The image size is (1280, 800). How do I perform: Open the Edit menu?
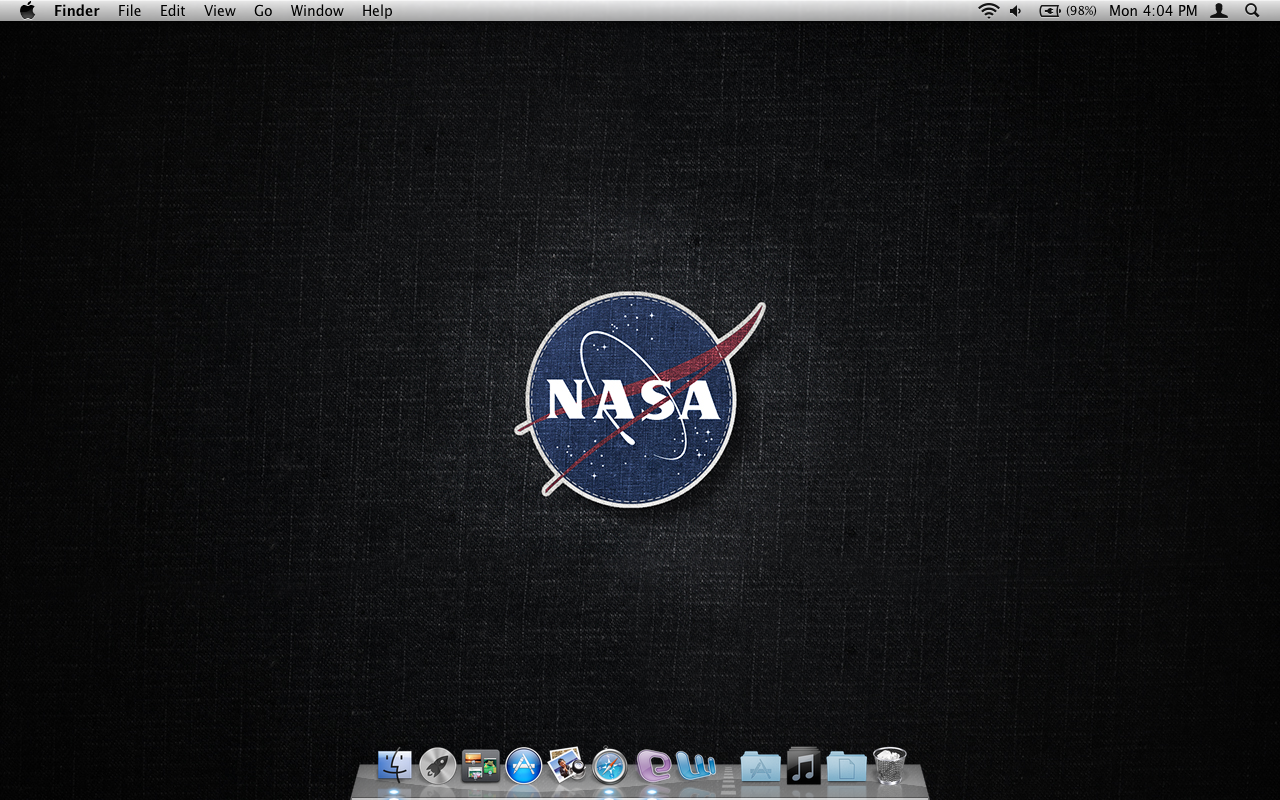(173, 11)
